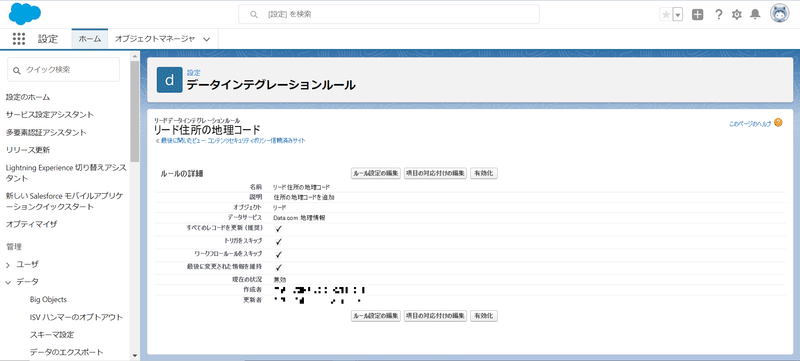Open オプティマイザ in the sidebar
This screenshot has width=800, height=361.
(31, 224)
